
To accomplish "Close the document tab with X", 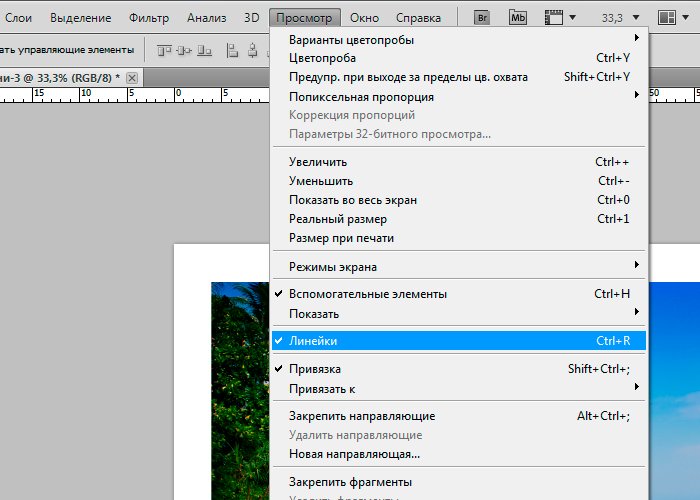I will pos(132,77).
